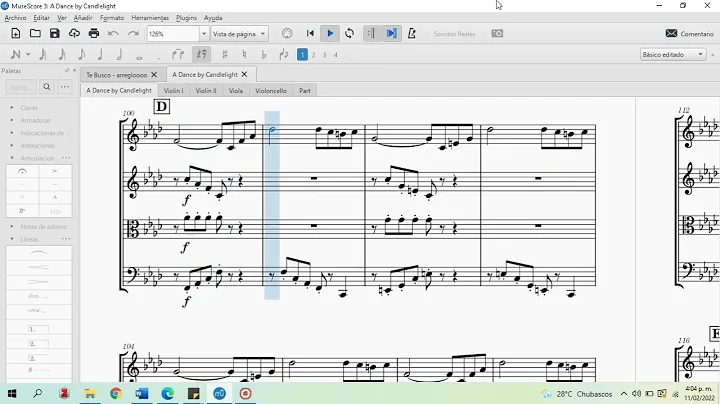Open Herramientas menu
The height and width of the screenshot is (404, 720).
pyautogui.click(x=150, y=18)
